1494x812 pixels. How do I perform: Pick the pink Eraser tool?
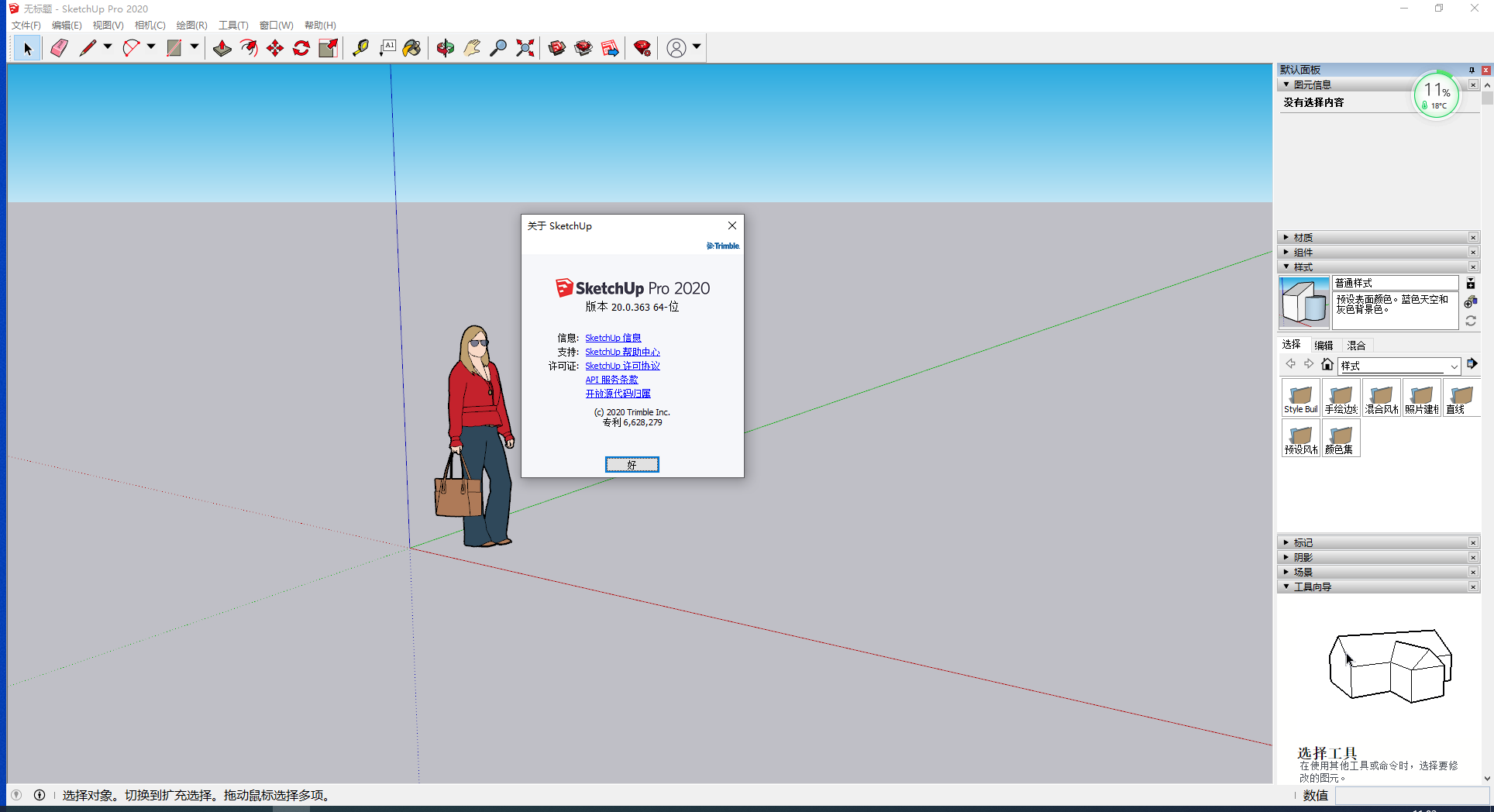[59, 48]
